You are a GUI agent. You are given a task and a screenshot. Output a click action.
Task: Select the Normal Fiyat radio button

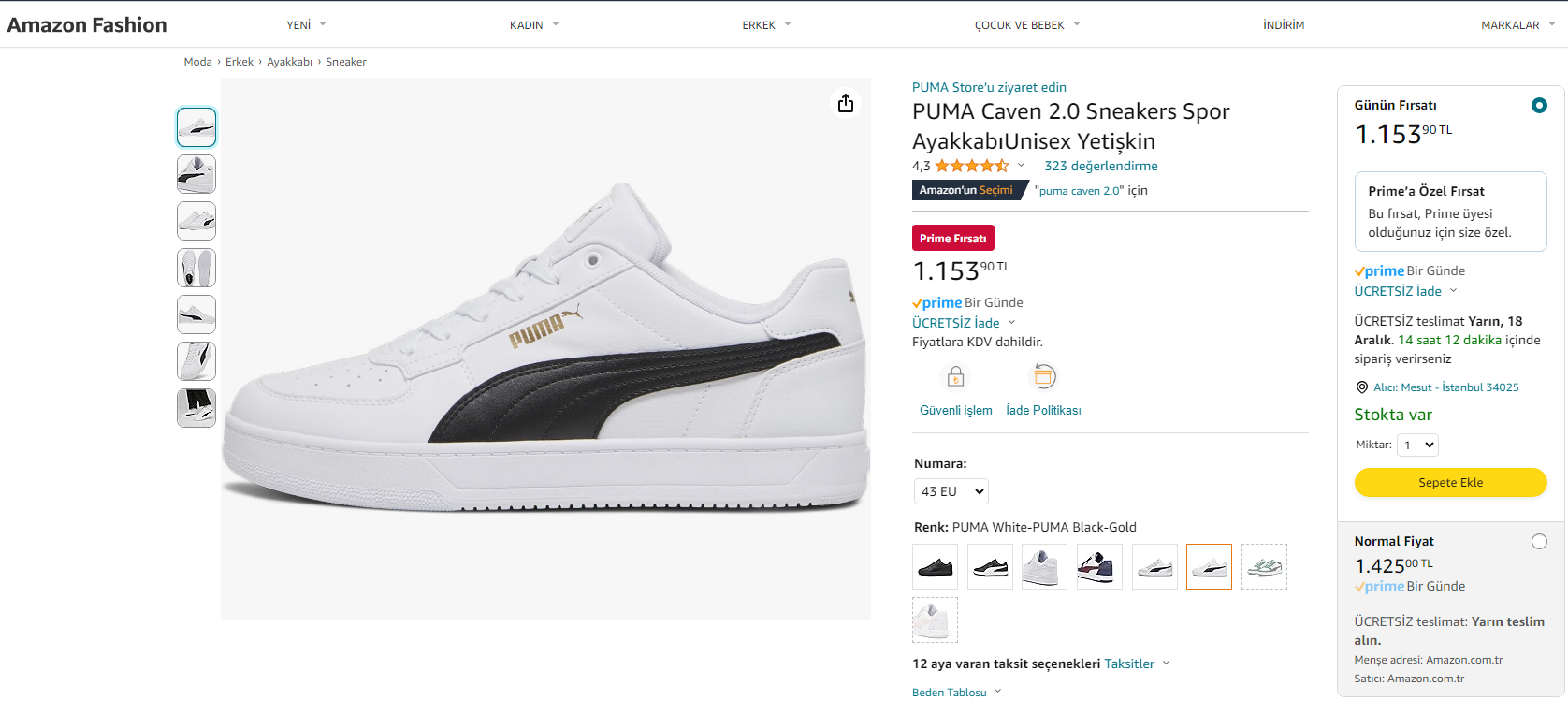1539,542
